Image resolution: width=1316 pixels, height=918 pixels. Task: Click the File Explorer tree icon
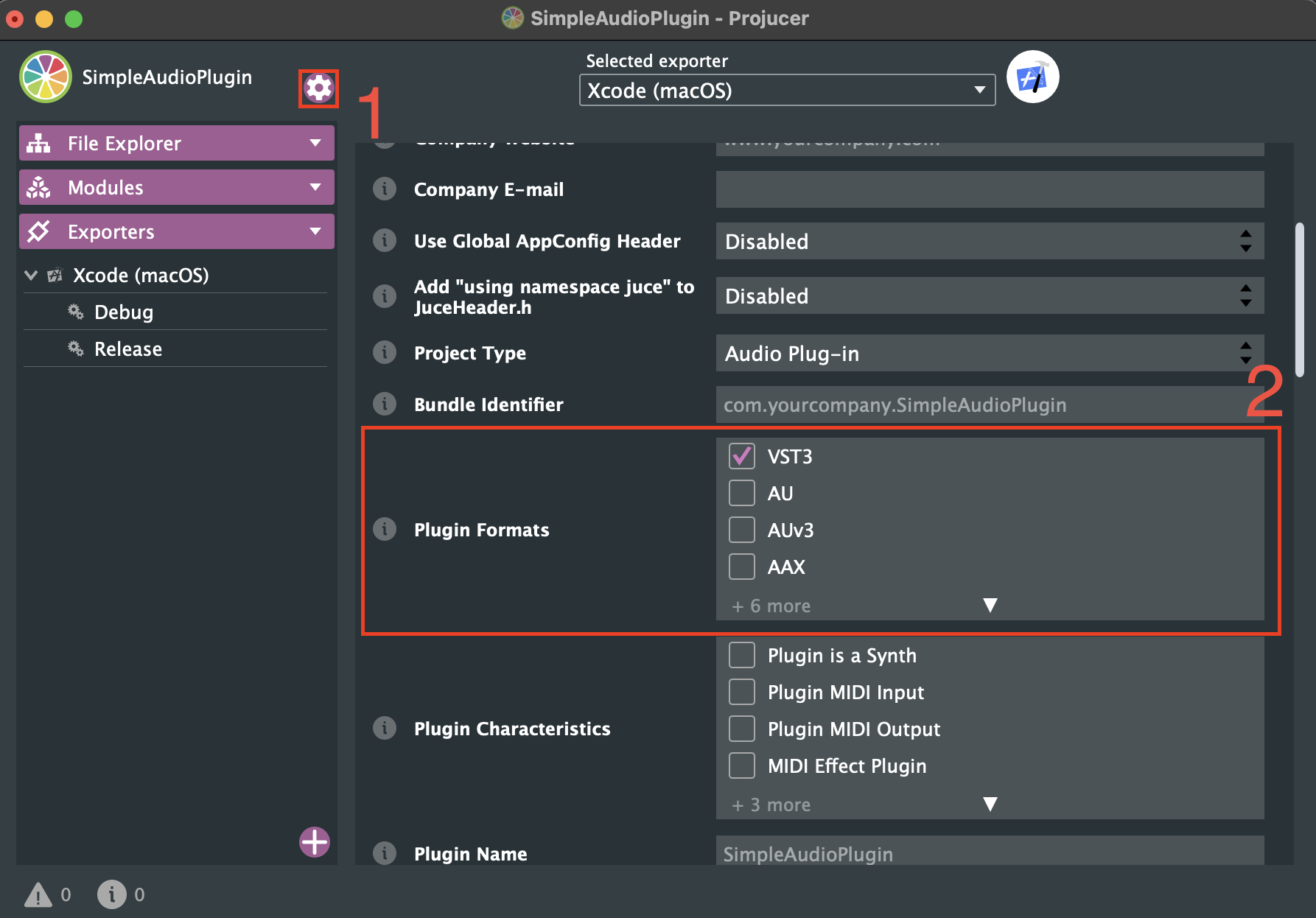click(x=38, y=143)
